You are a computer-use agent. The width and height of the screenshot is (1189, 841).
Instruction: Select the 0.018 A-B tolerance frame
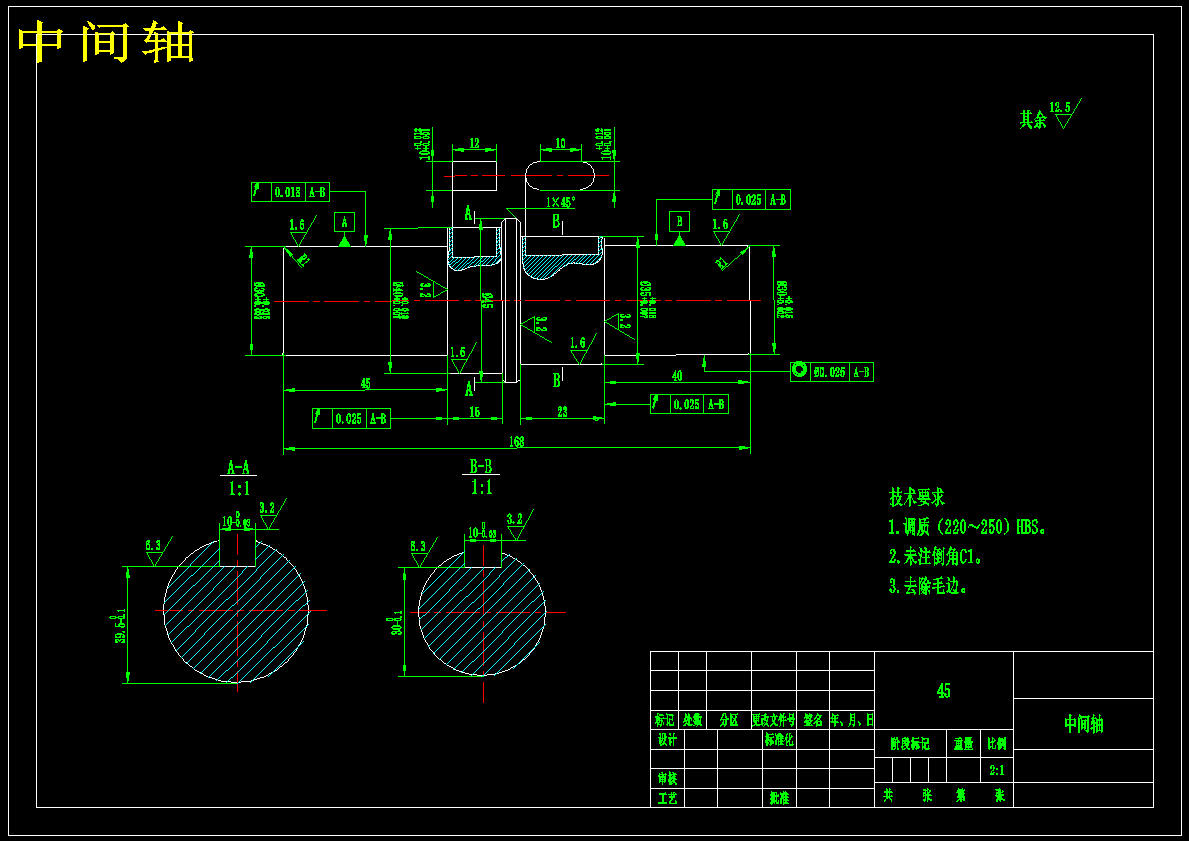click(290, 192)
